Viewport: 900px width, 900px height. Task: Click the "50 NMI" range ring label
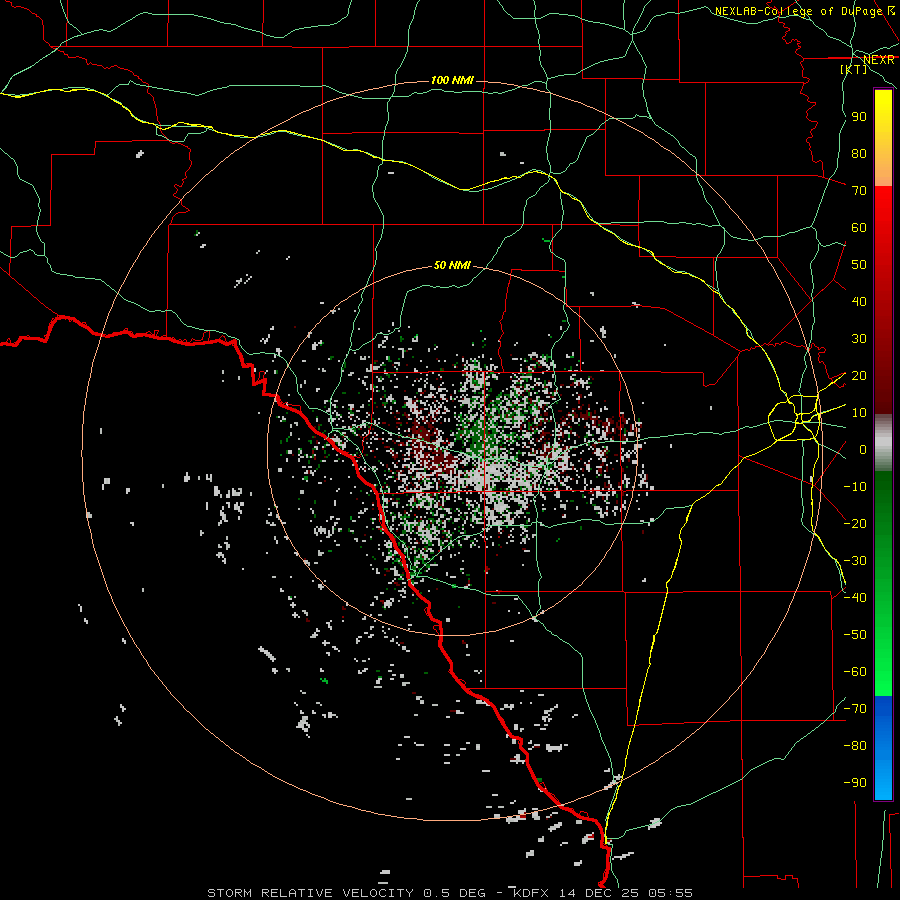pyautogui.click(x=452, y=265)
